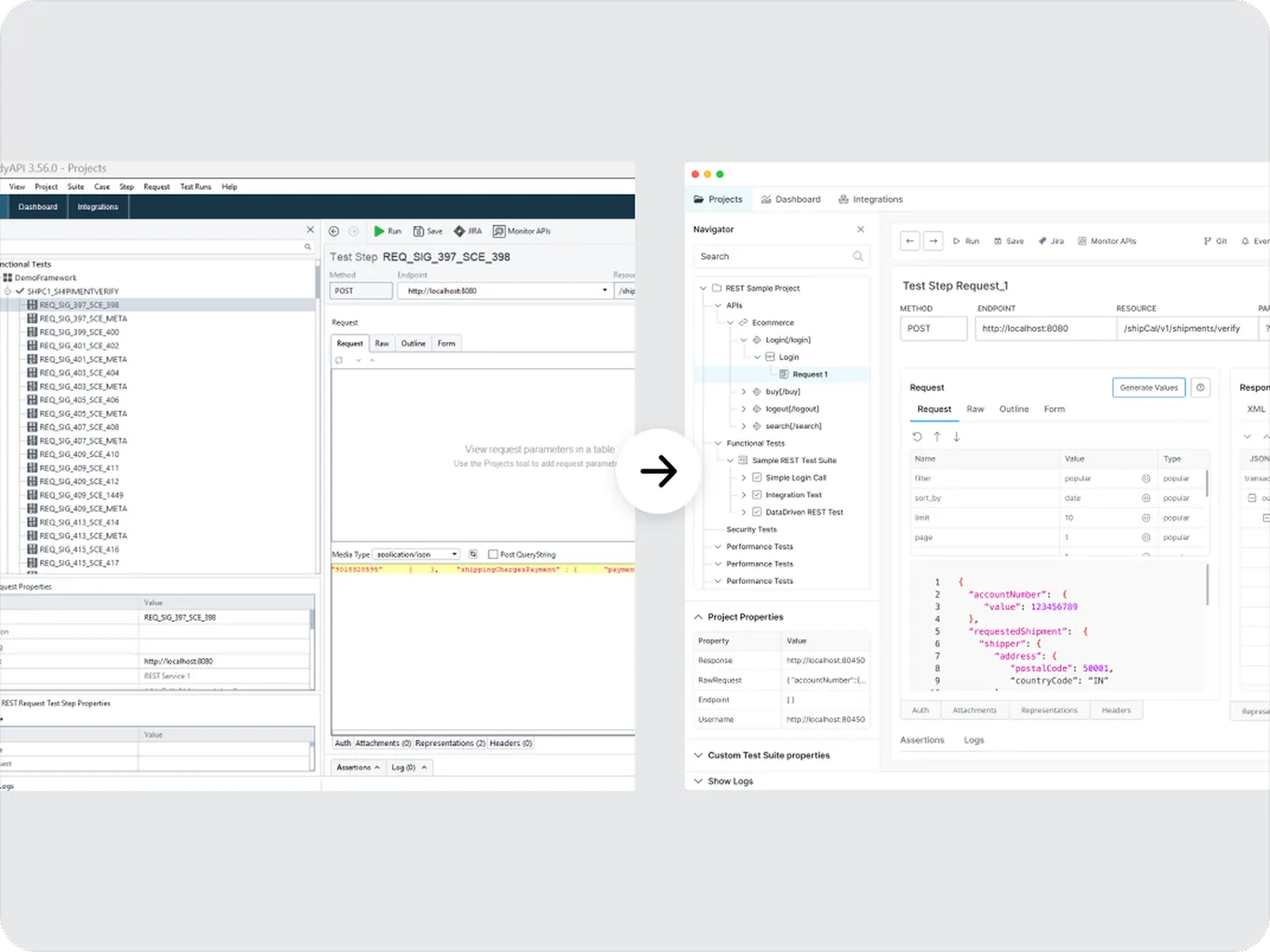
Task: Toggle the Simple Login Call checkbox
Action: pyautogui.click(x=757, y=478)
